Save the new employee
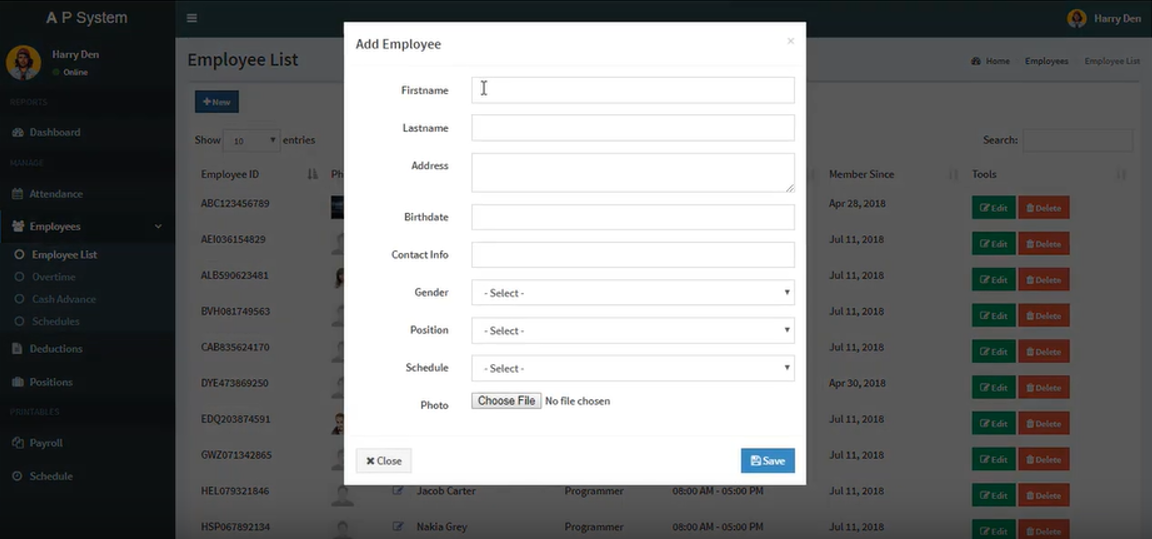The height and width of the screenshot is (539, 1152). click(768, 461)
